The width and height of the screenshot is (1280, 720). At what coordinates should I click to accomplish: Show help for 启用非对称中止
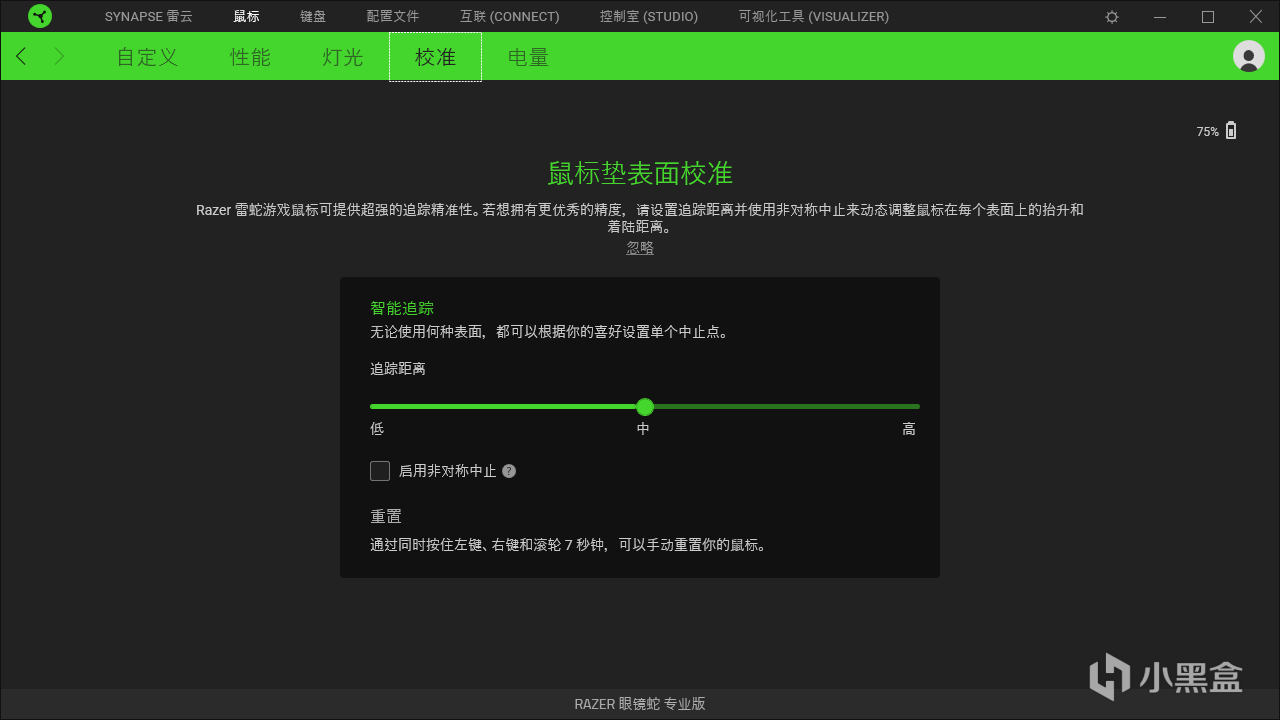509,471
